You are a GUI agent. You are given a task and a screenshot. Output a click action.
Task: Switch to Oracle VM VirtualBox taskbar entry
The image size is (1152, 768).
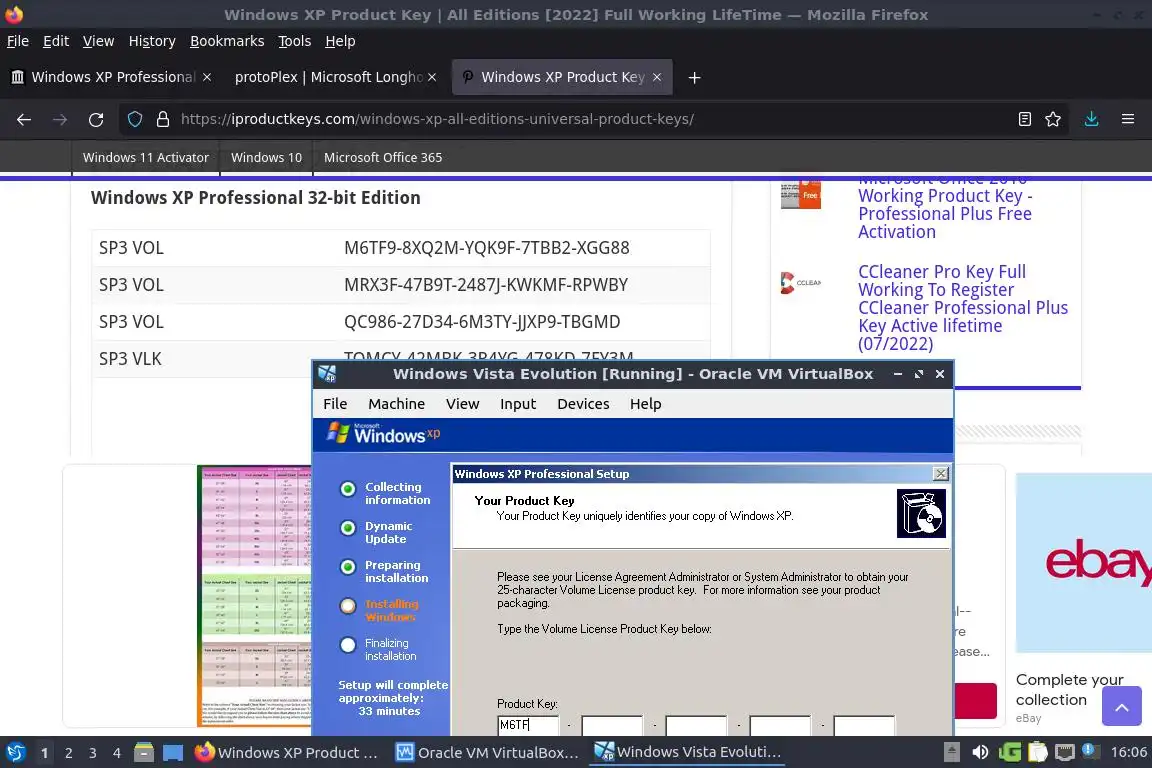pos(487,753)
